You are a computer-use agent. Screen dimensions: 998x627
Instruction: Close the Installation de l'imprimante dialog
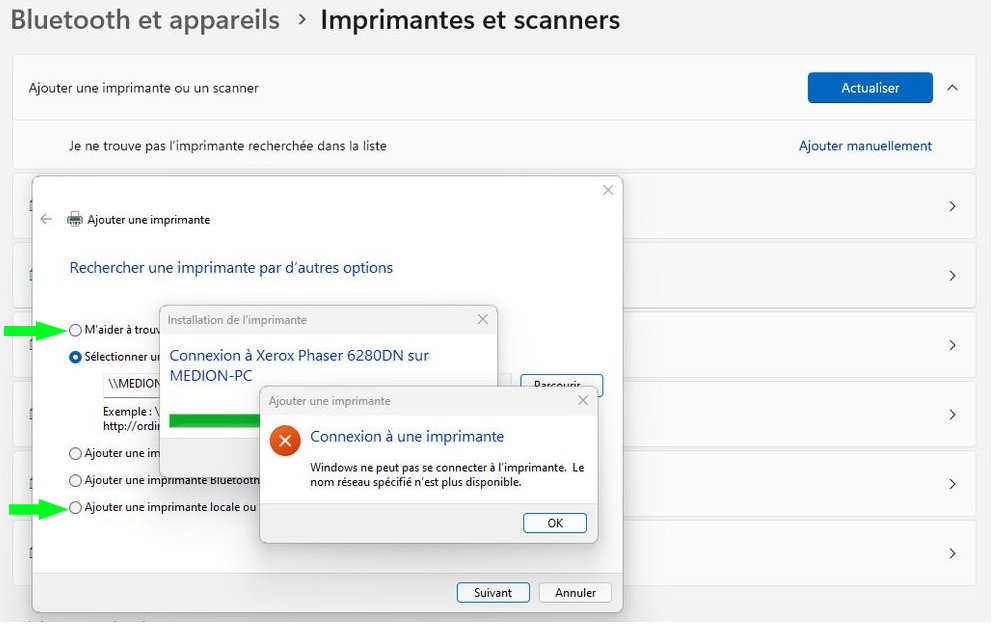click(x=482, y=320)
